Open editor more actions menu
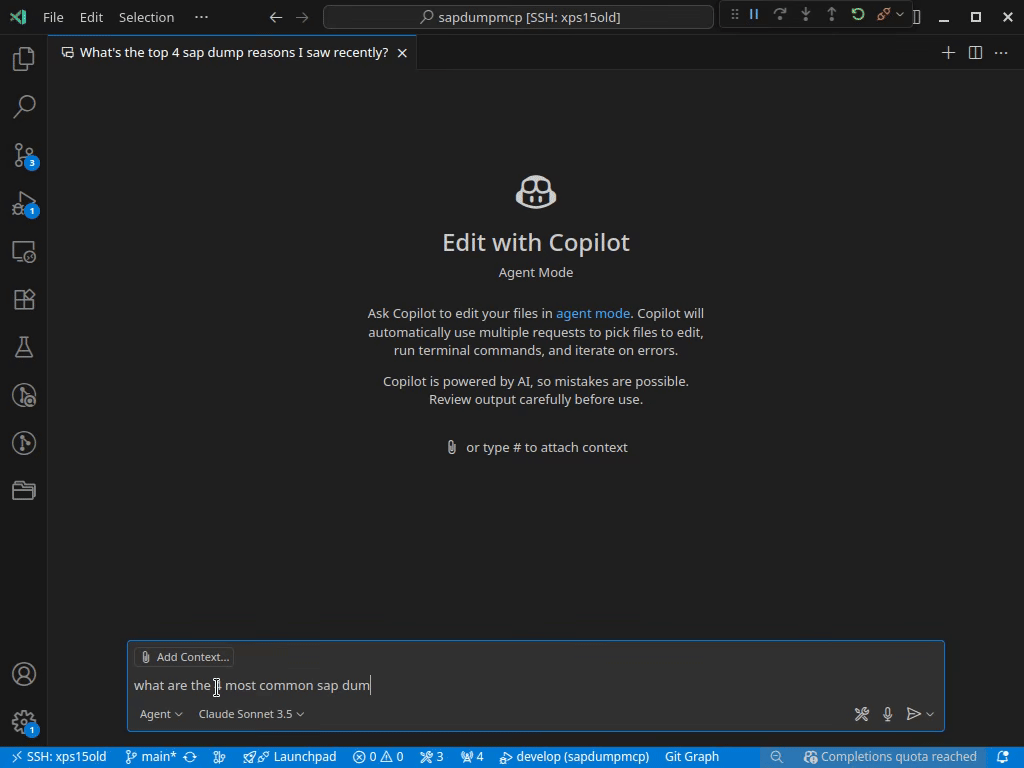Screen dimensions: 1024x768 (x=1001, y=53)
